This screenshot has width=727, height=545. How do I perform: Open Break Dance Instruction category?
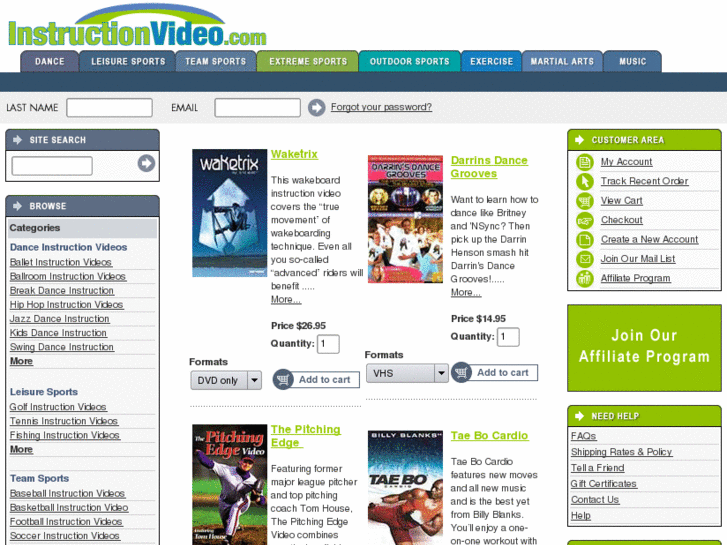(x=62, y=291)
